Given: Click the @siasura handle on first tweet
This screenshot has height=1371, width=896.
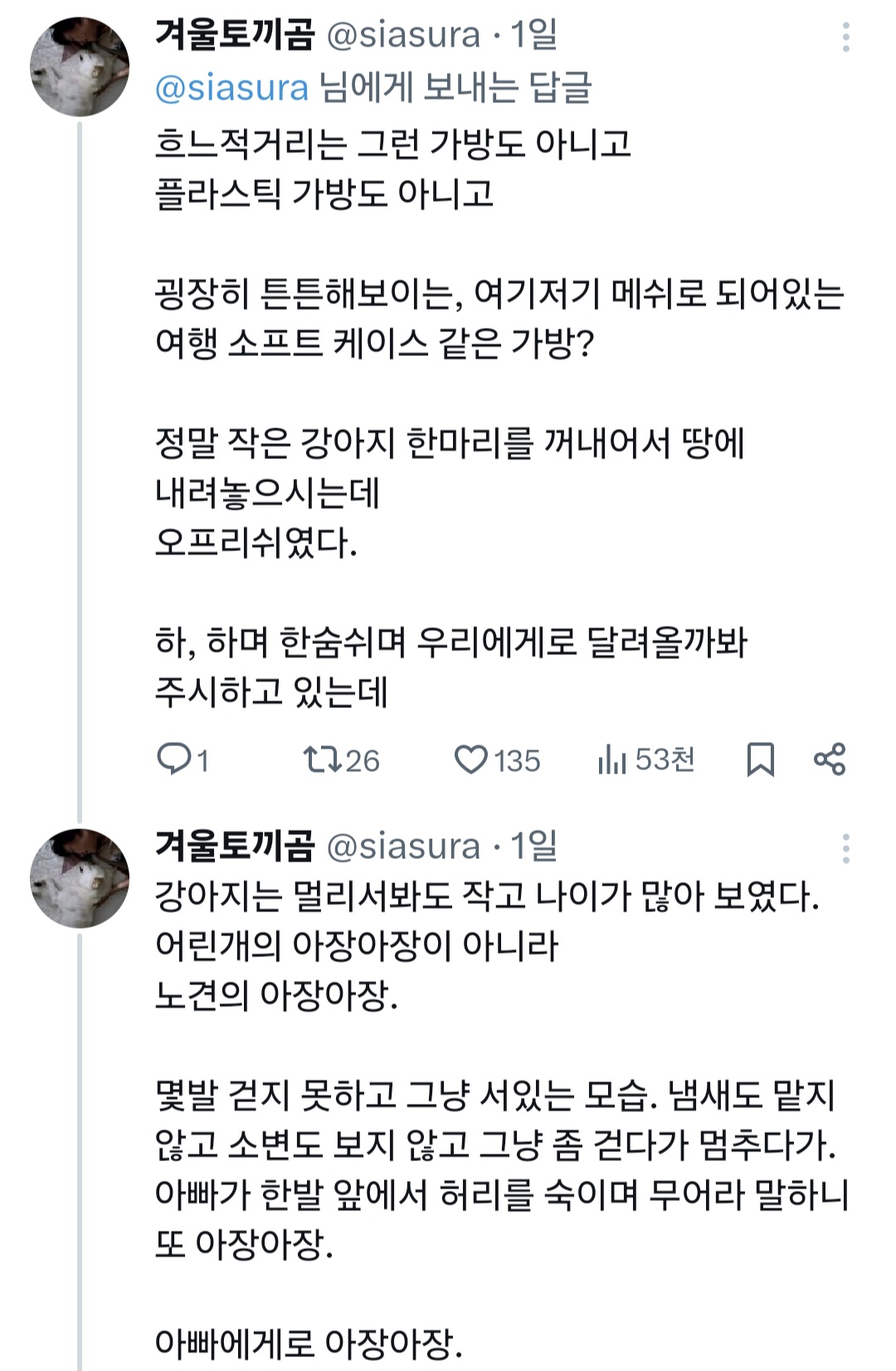Looking at the screenshot, I should click(x=403, y=35).
